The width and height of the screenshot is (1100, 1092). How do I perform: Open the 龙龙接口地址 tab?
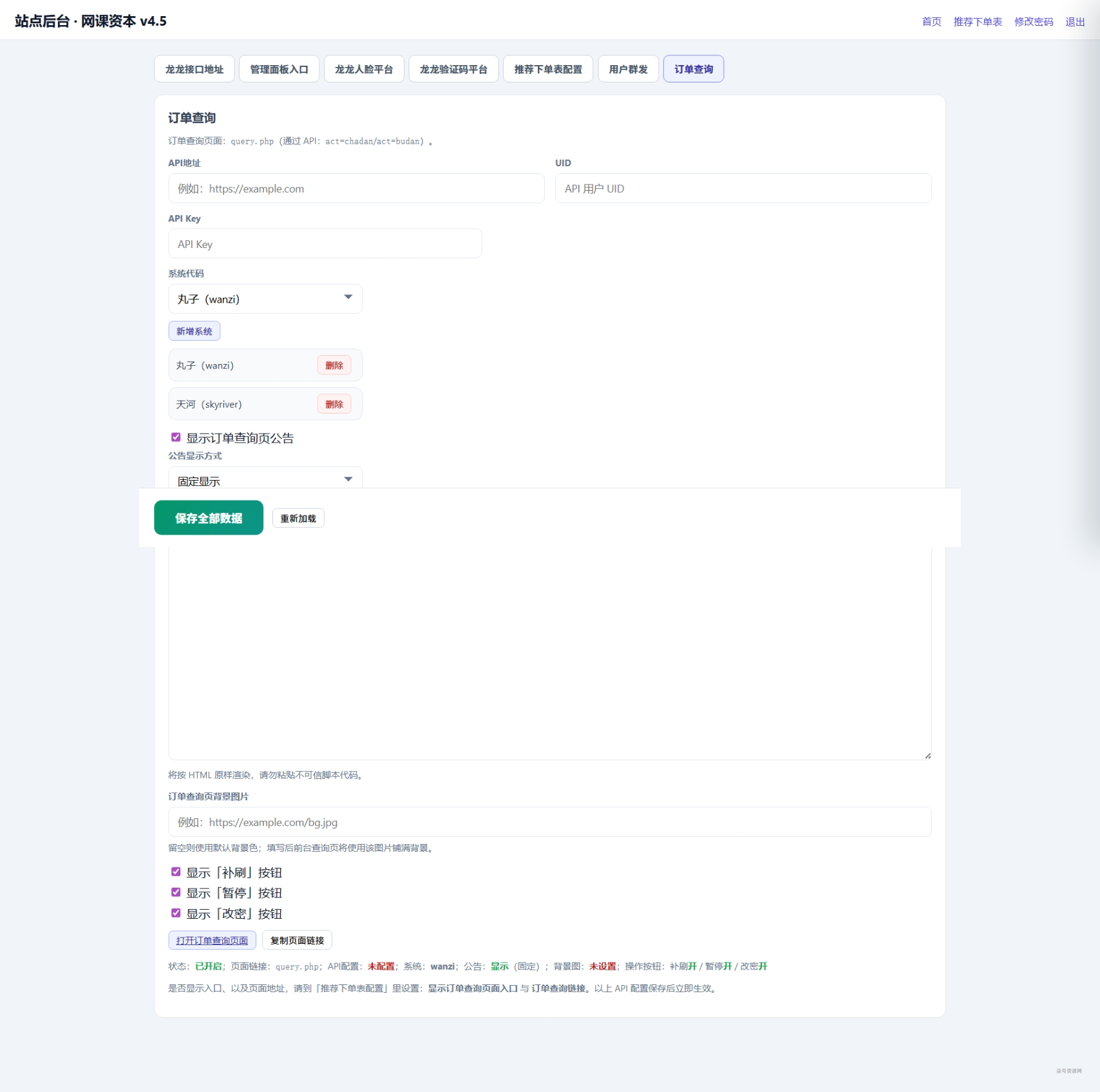pos(194,69)
